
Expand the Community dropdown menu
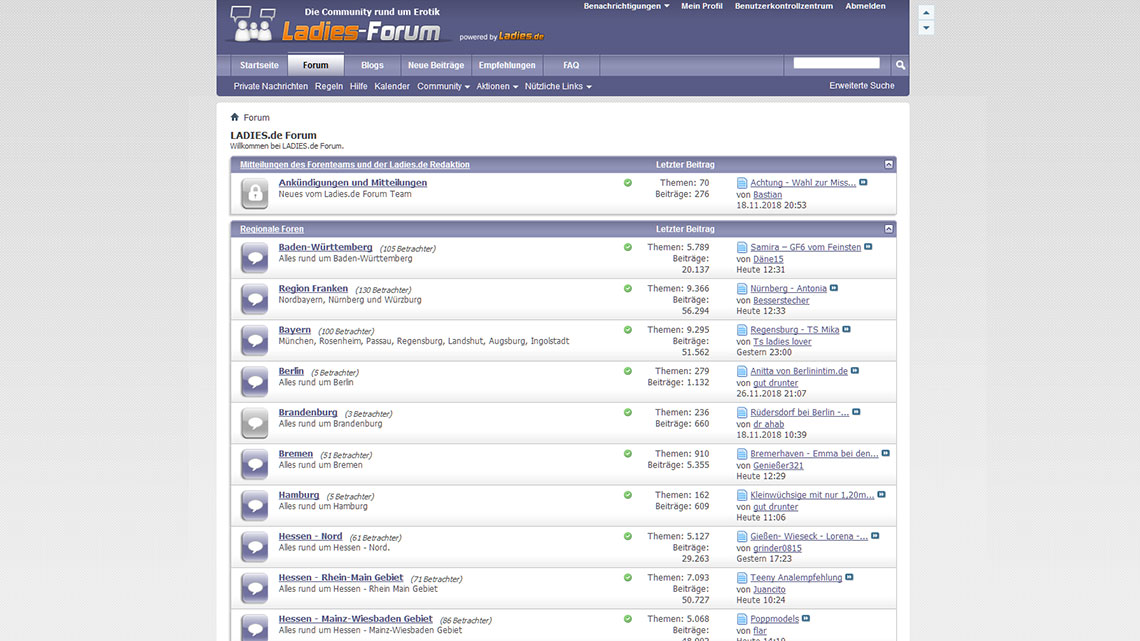coord(443,87)
